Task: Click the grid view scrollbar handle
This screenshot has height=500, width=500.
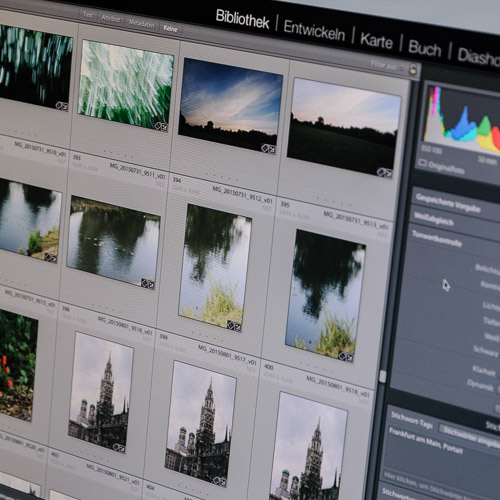Action: (383, 377)
